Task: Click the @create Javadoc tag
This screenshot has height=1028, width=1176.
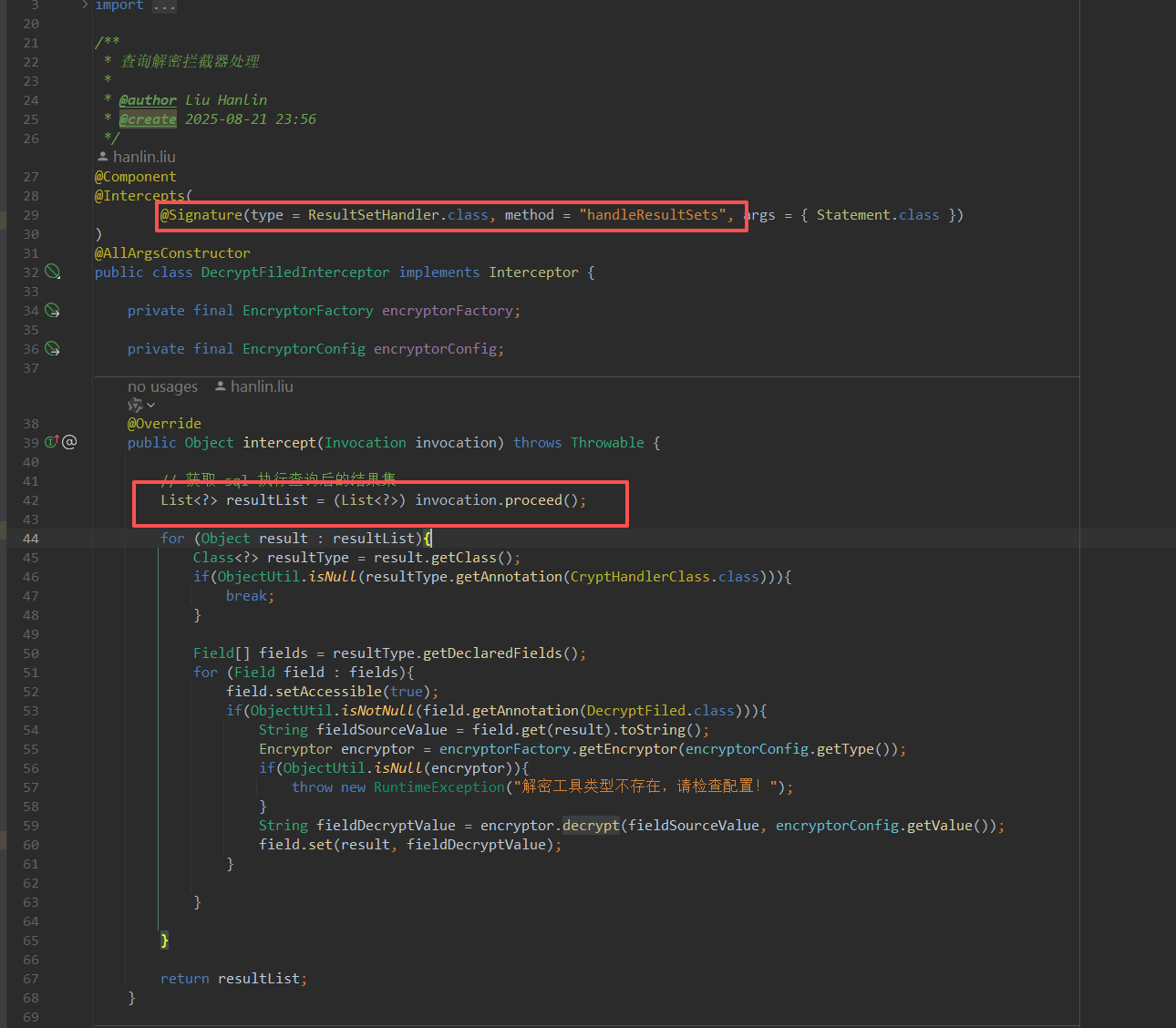Action: [148, 119]
